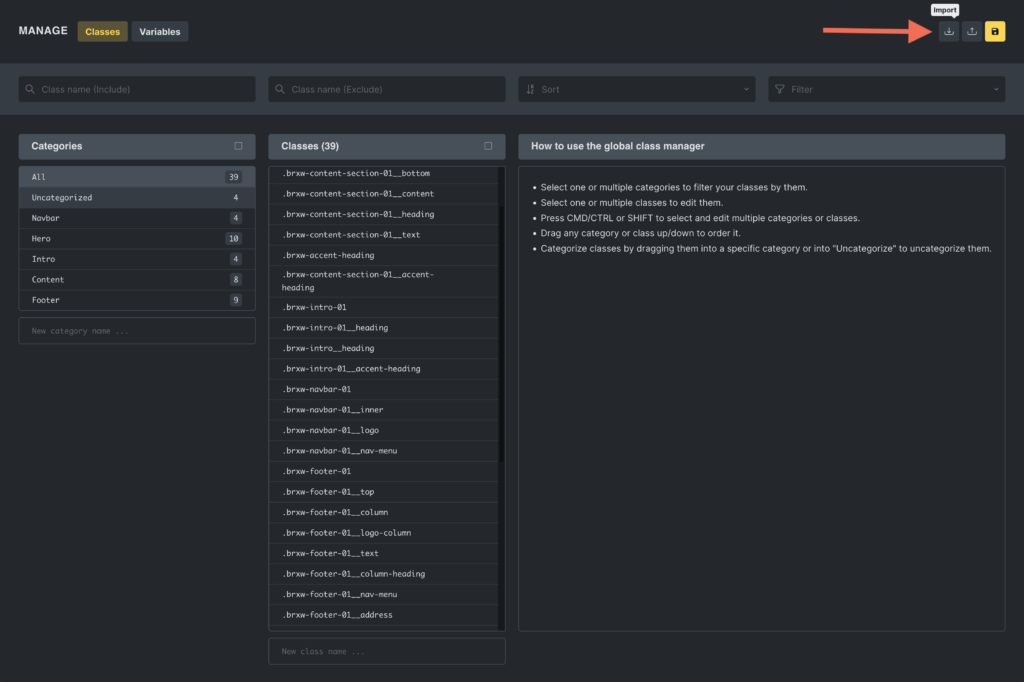
Task: Toggle the select-all checkbox in Categories header
Action: coord(238,146)
